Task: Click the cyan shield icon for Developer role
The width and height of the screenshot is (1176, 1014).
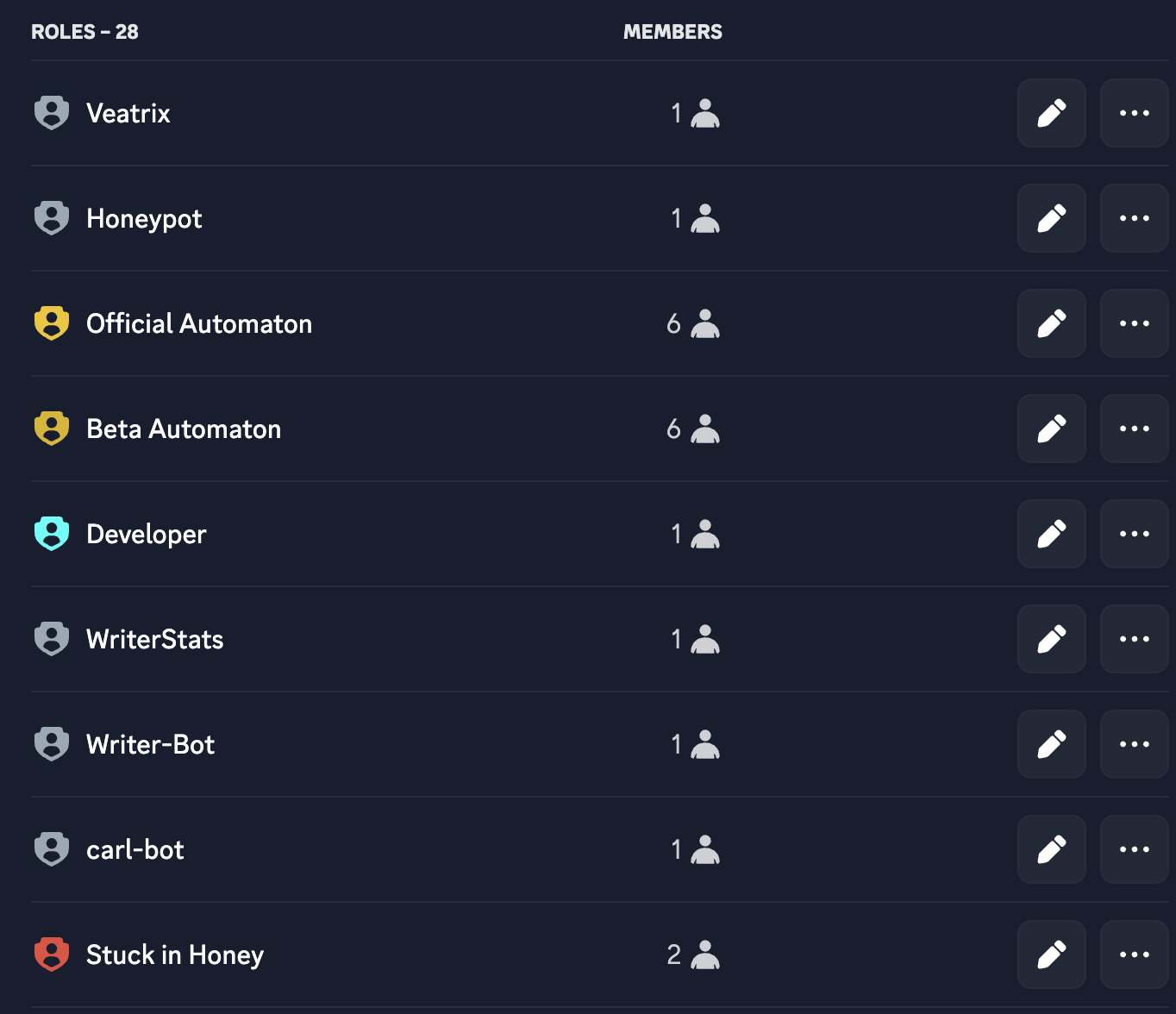Action: (x=52, y=534)
